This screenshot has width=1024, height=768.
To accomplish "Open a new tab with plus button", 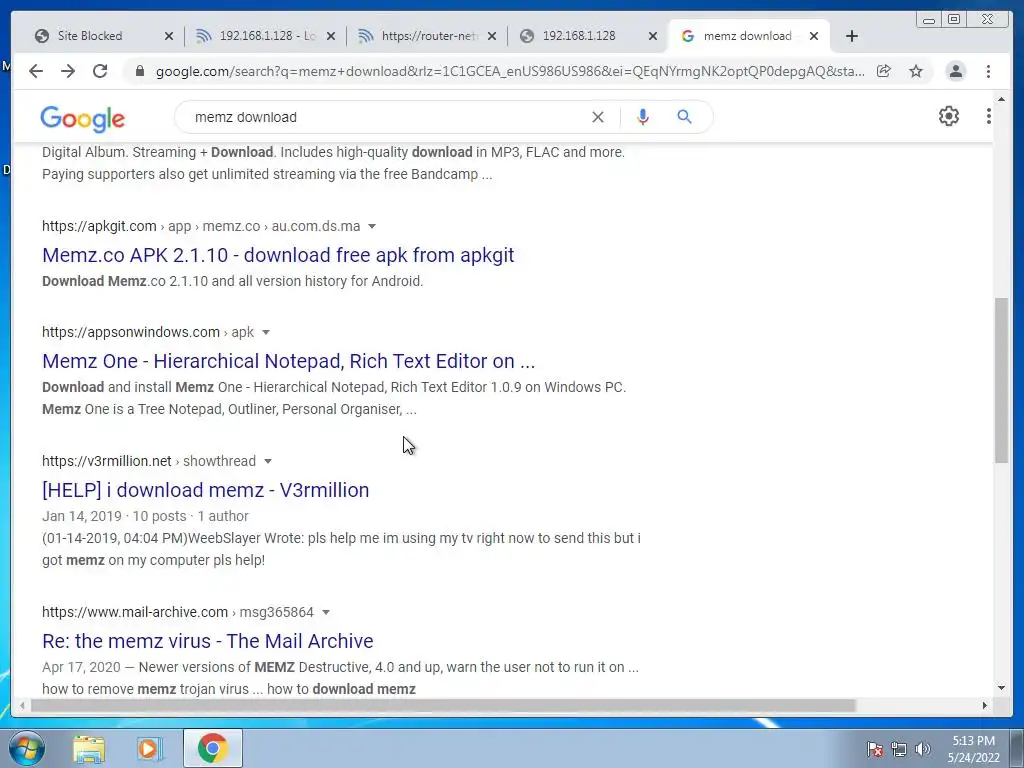I will point(852,36).
